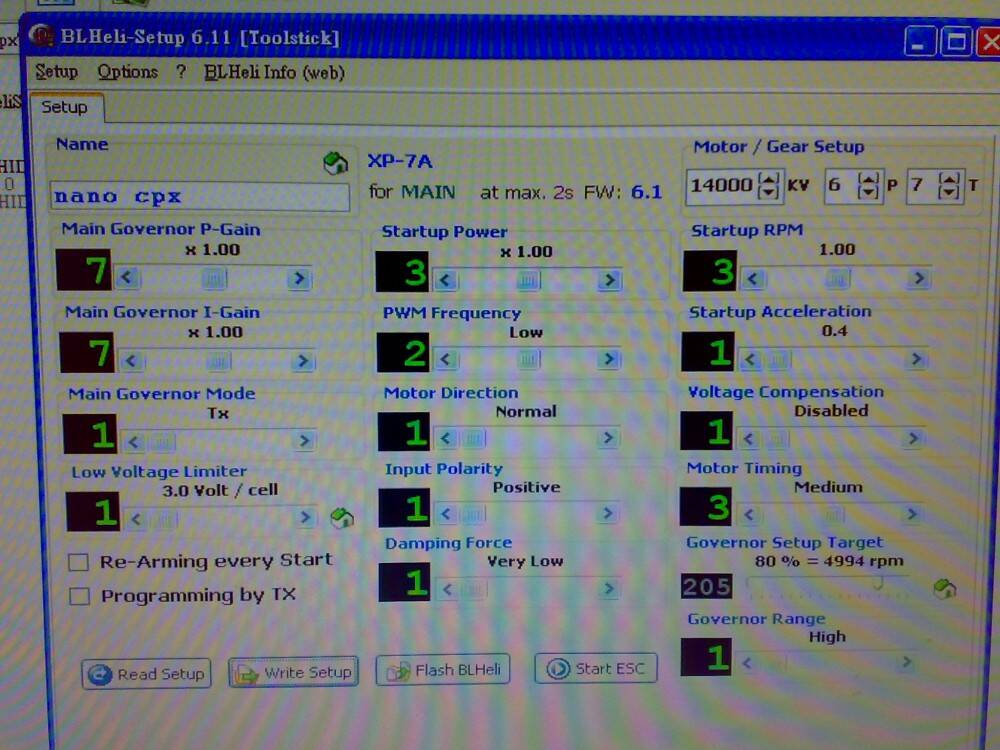Increase motor KV value with spinner
This screenshot has height=750, width=1000.
[x=768, y=179]
